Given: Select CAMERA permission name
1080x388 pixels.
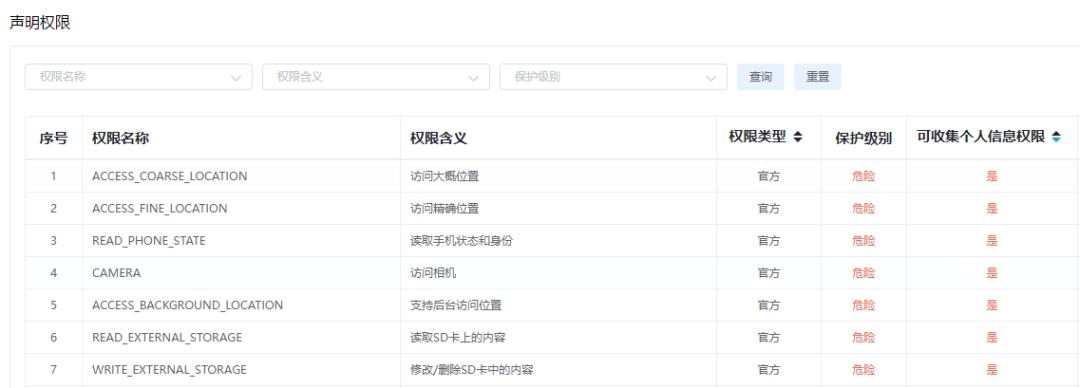Looking at the screenshot, I should tap(116, 273).
